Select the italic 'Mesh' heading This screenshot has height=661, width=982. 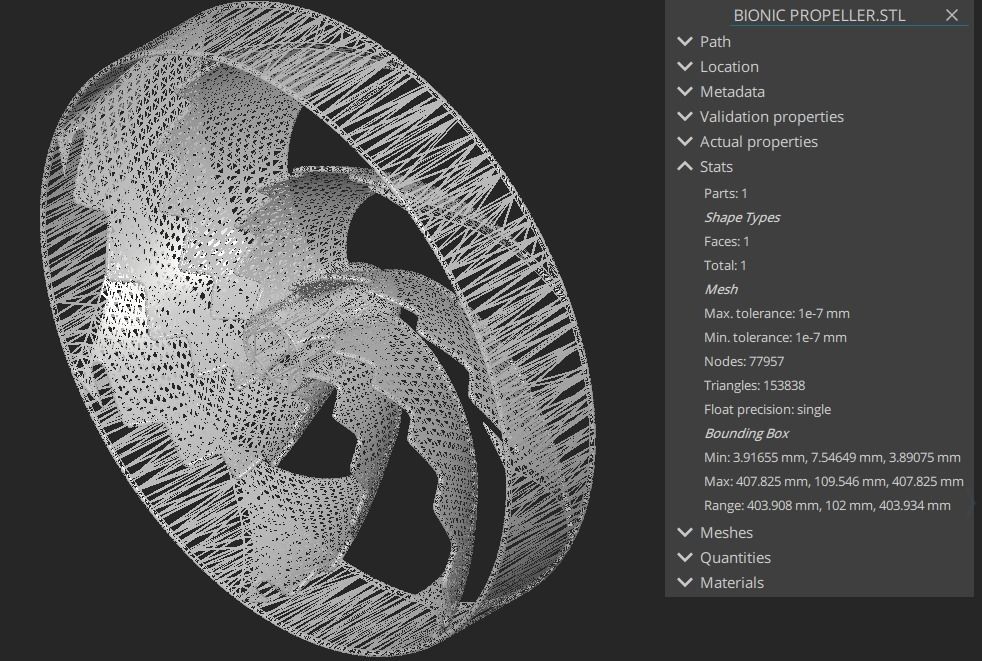[721, 289]
